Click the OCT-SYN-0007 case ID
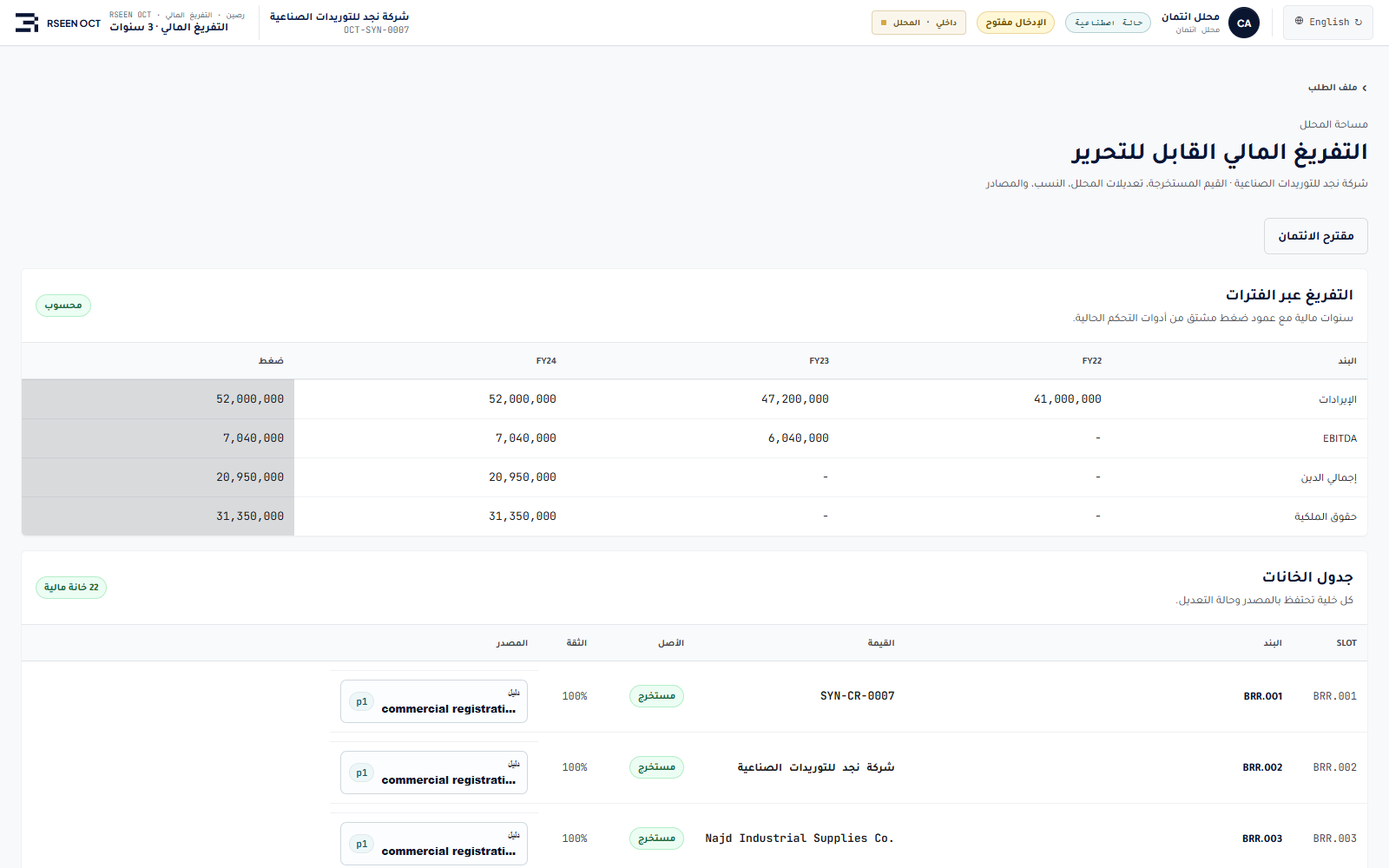 pyautogui.click(x=376, y=30)
